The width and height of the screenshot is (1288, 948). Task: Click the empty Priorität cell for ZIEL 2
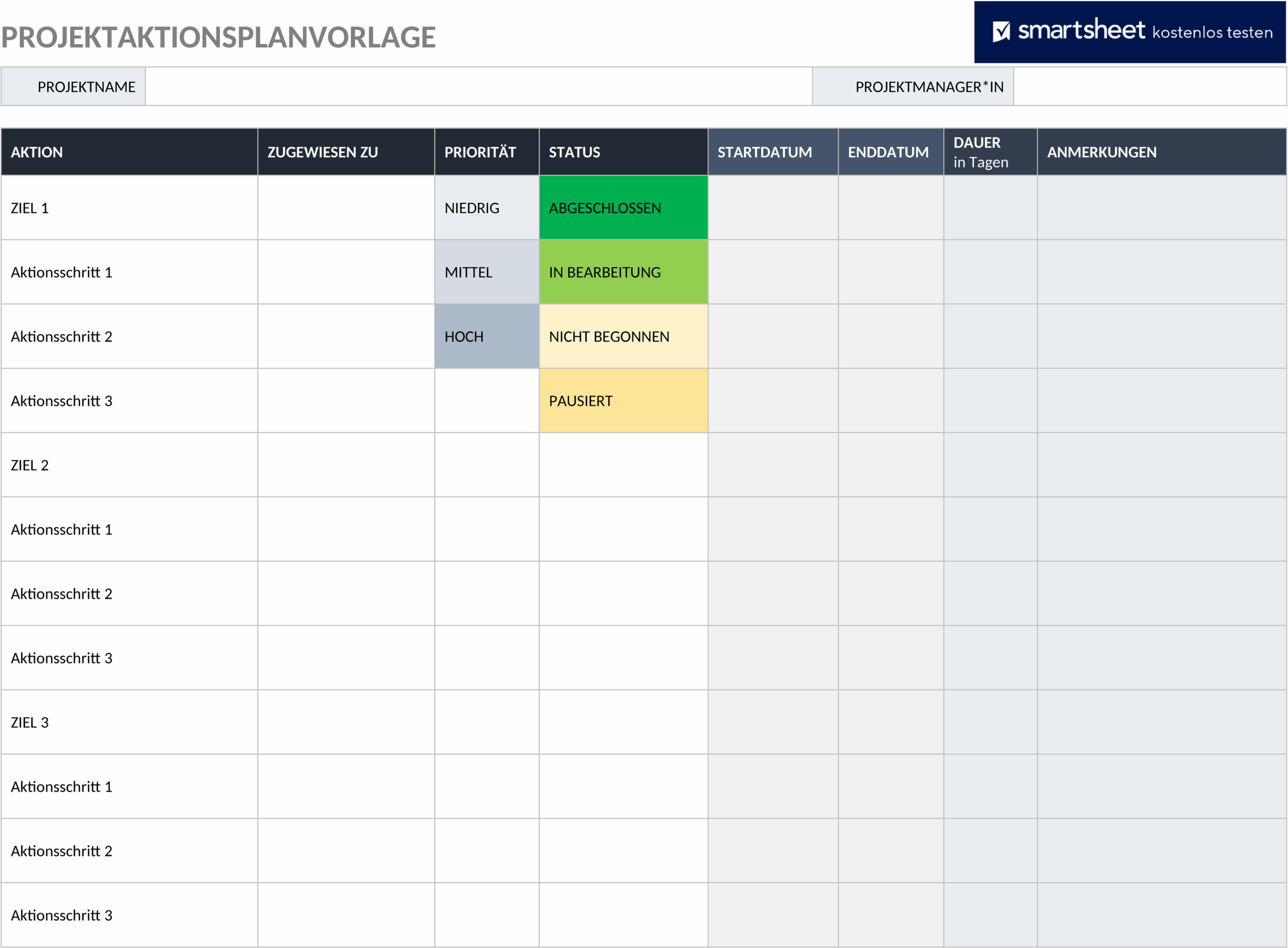(487, 465)
